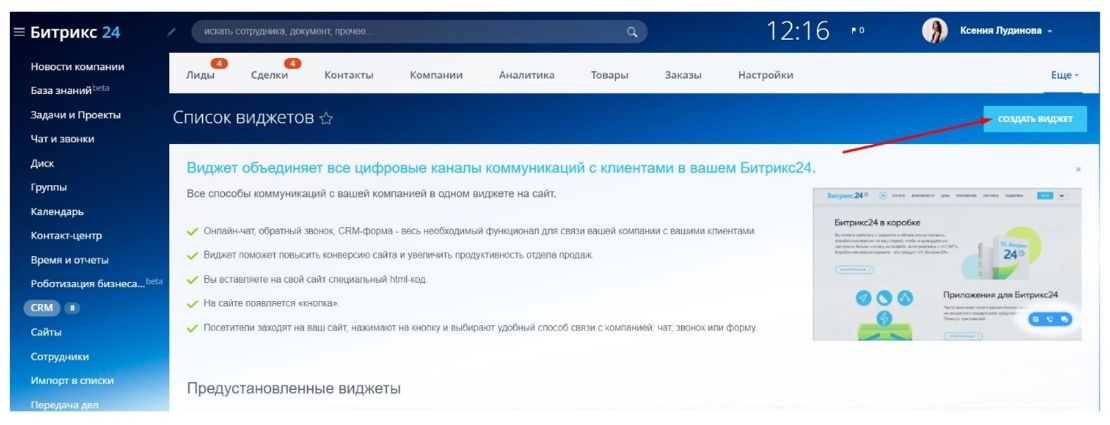Click the magnifier search icon

click(x=632, y=32)
